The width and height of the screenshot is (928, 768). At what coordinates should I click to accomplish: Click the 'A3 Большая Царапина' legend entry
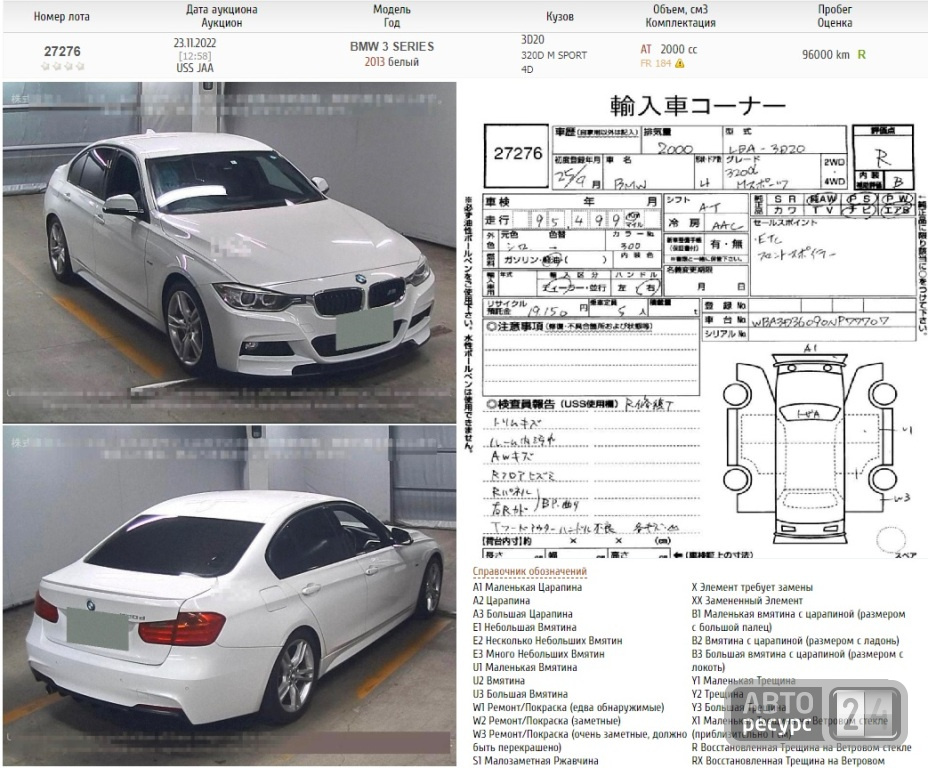[x=522, y=614]
